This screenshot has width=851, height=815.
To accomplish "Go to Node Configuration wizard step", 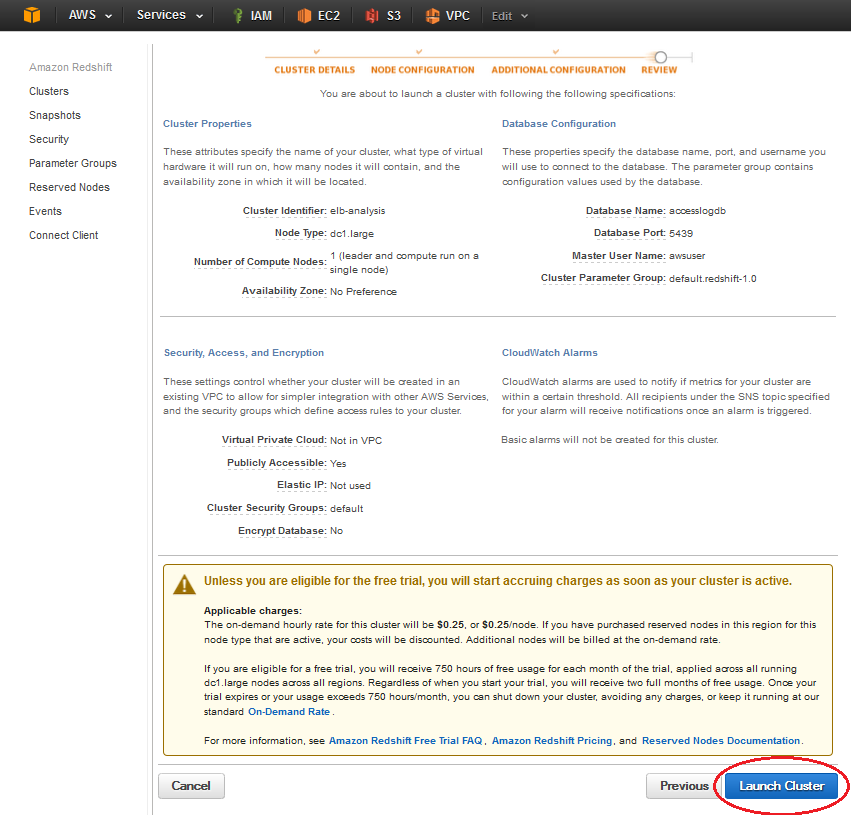I will coord(422,70).
